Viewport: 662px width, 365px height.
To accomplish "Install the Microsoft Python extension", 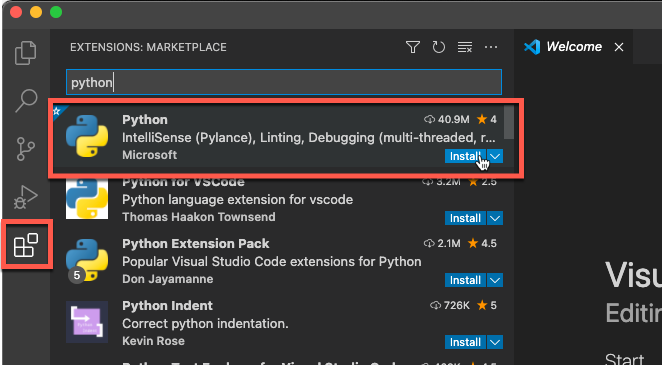I will [x=465, y=157].
